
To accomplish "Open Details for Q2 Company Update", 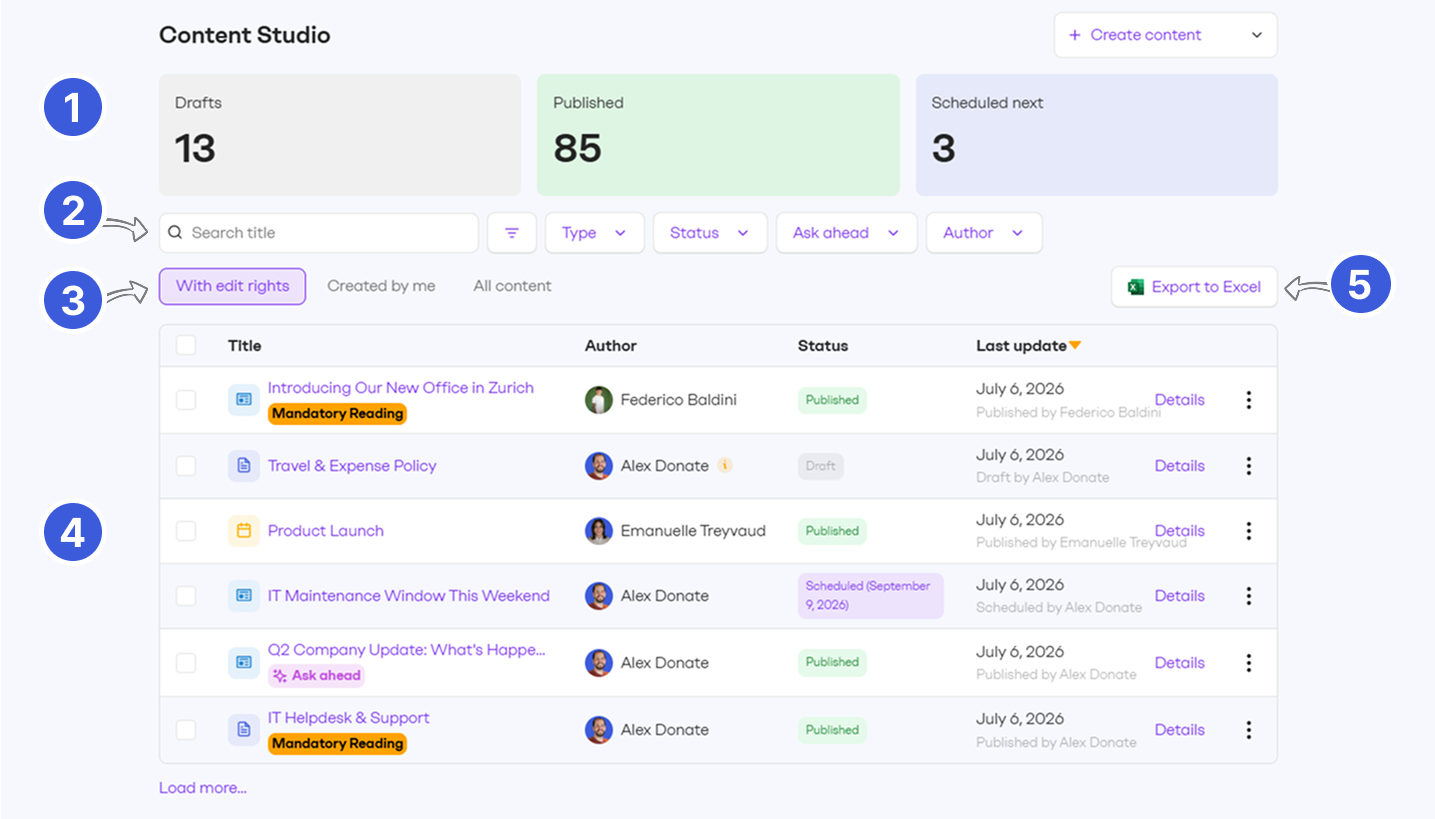I will pos(1180,662).
